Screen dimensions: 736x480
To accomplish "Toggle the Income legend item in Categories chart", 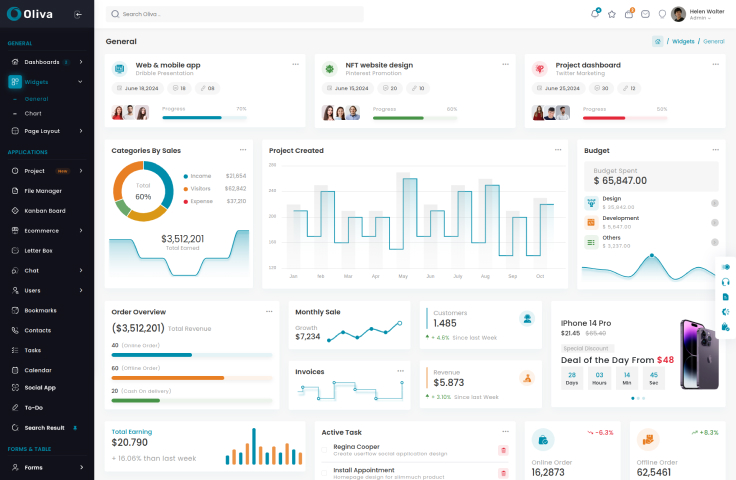I will click(197, 176).
